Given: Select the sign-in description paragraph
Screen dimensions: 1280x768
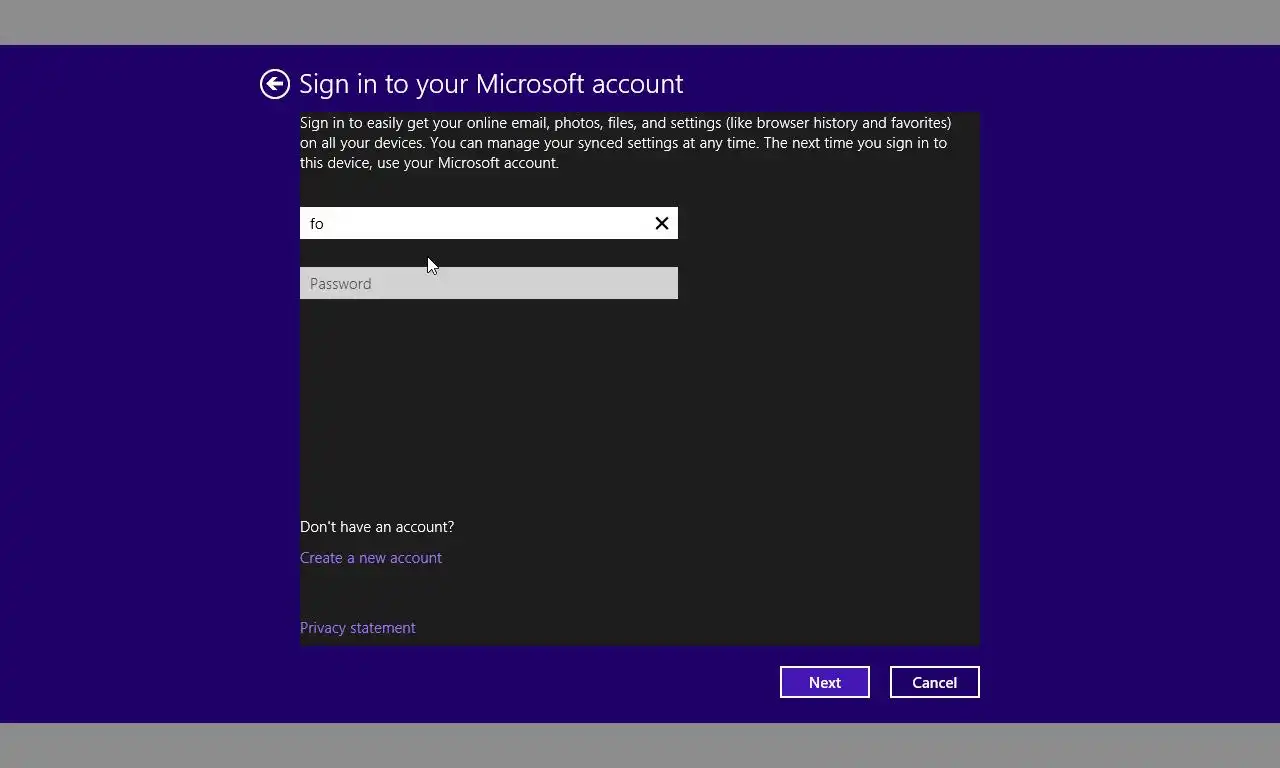Looking at the screenshot, I should click(x=626, y=143).
